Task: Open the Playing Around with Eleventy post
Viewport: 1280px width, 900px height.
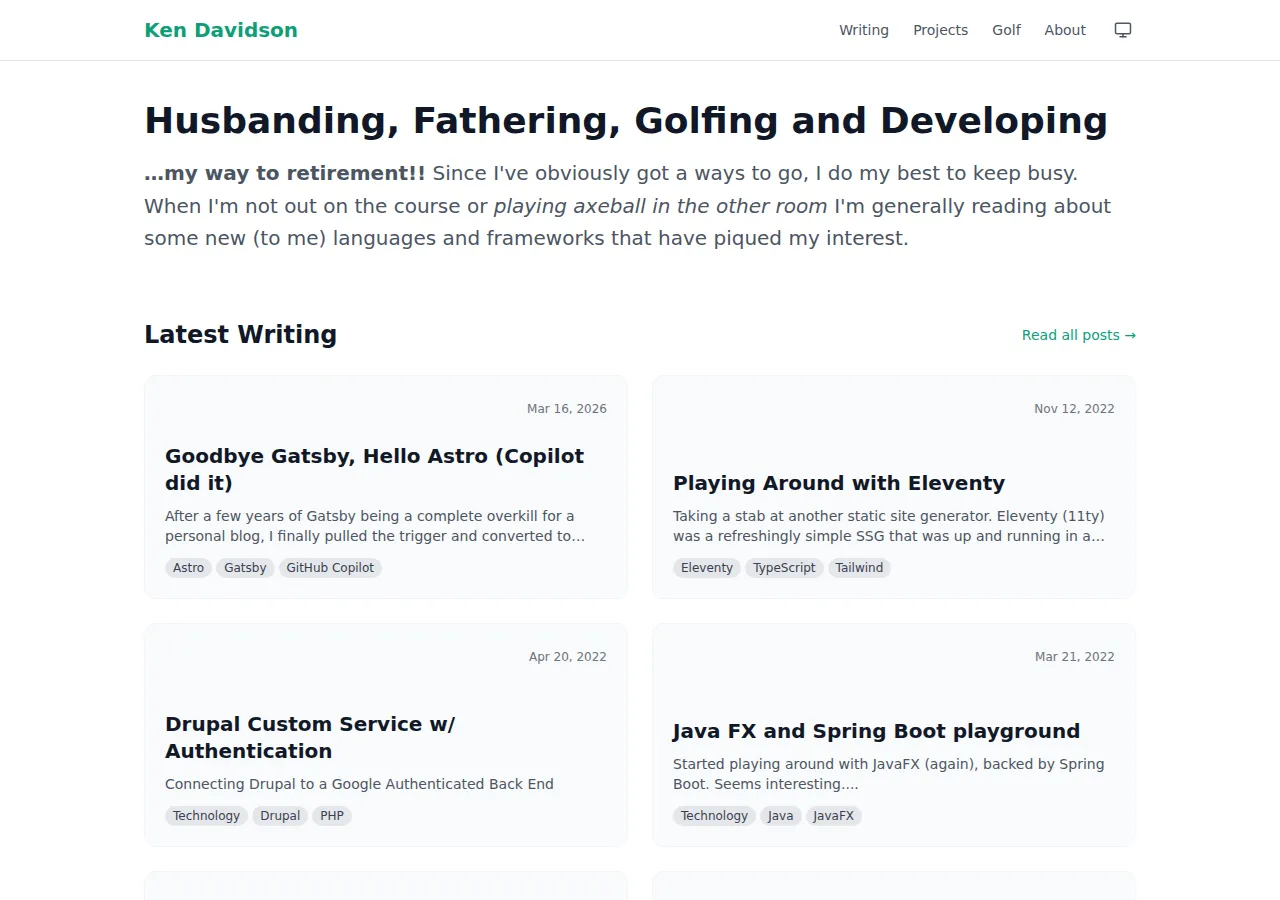Action: point(839,483)
